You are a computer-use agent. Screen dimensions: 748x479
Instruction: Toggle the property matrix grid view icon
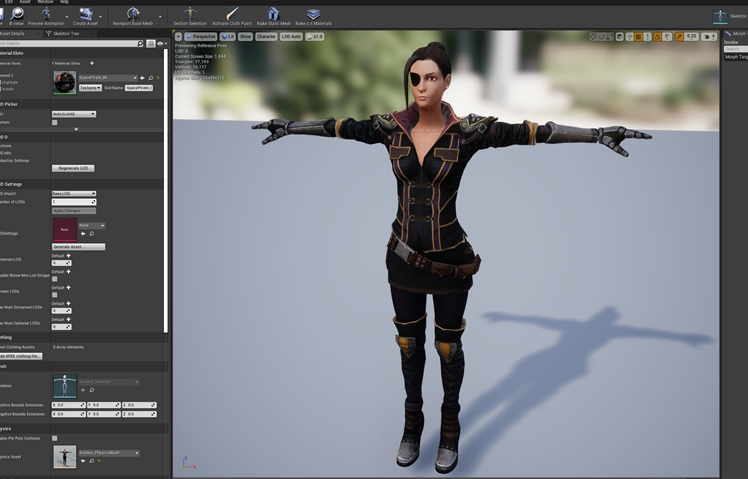[151, 43]
